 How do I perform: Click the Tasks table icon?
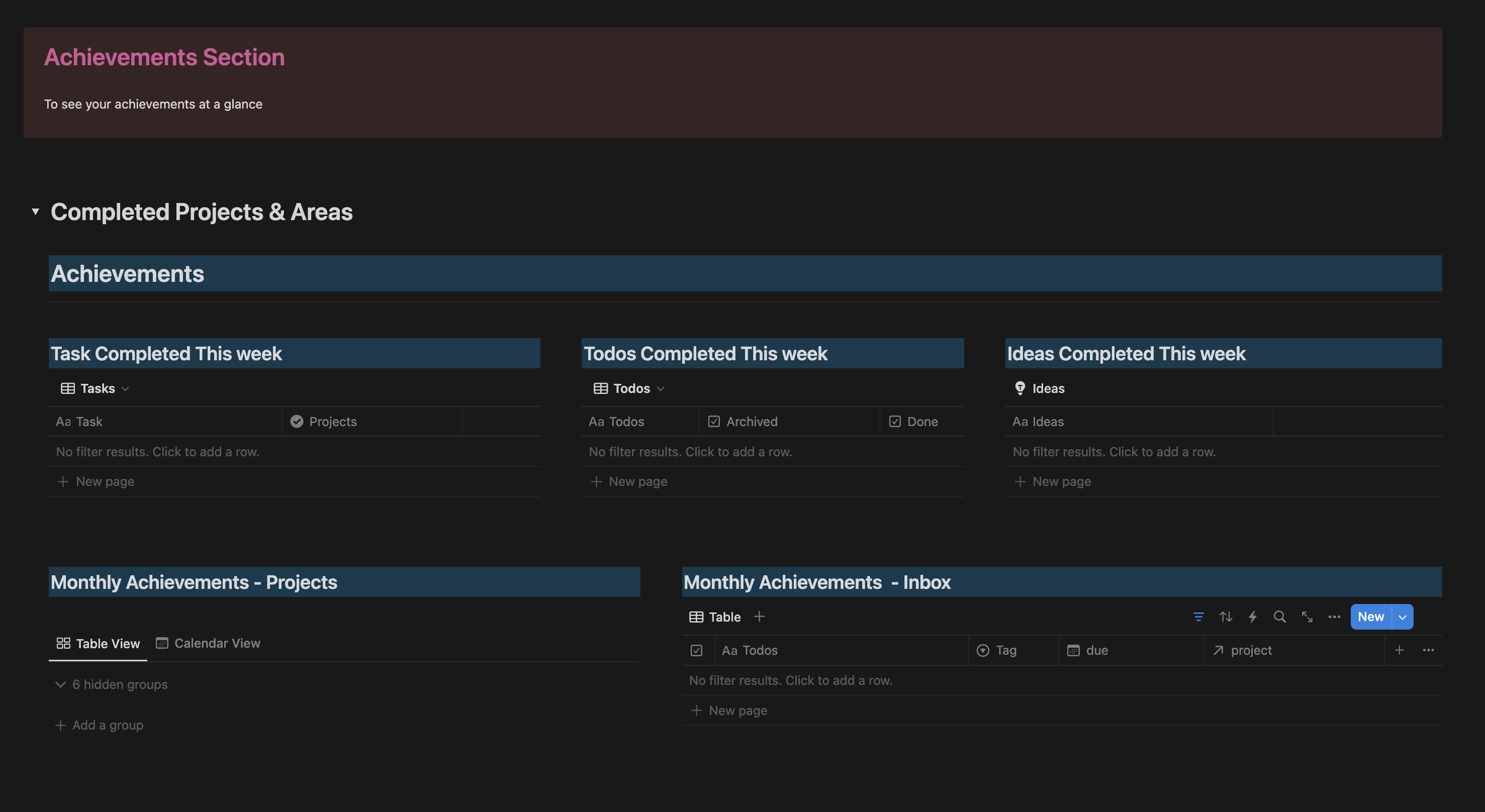[68, 388]
